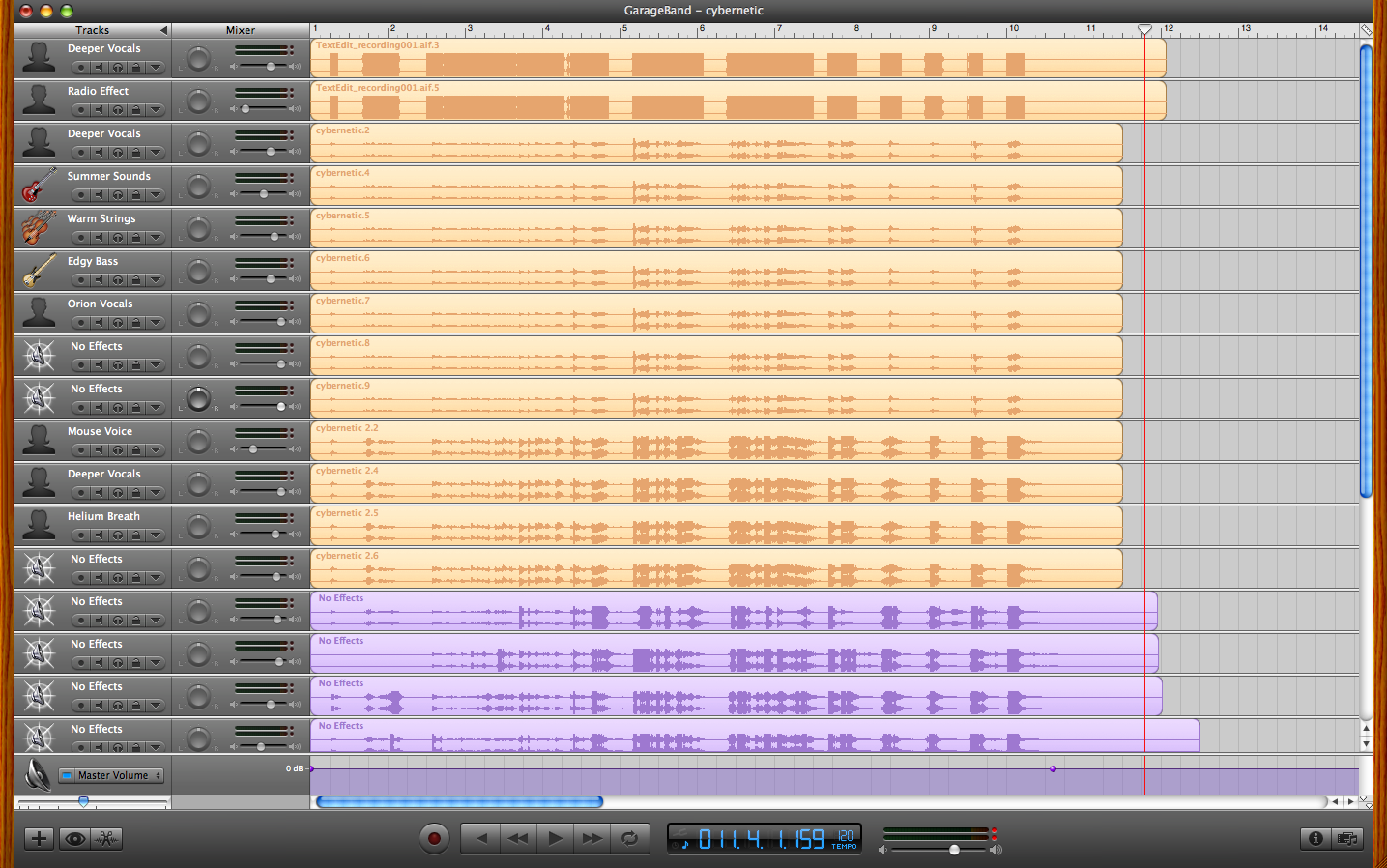Select the cybernetic 2.2 audio region

point(716,441)
